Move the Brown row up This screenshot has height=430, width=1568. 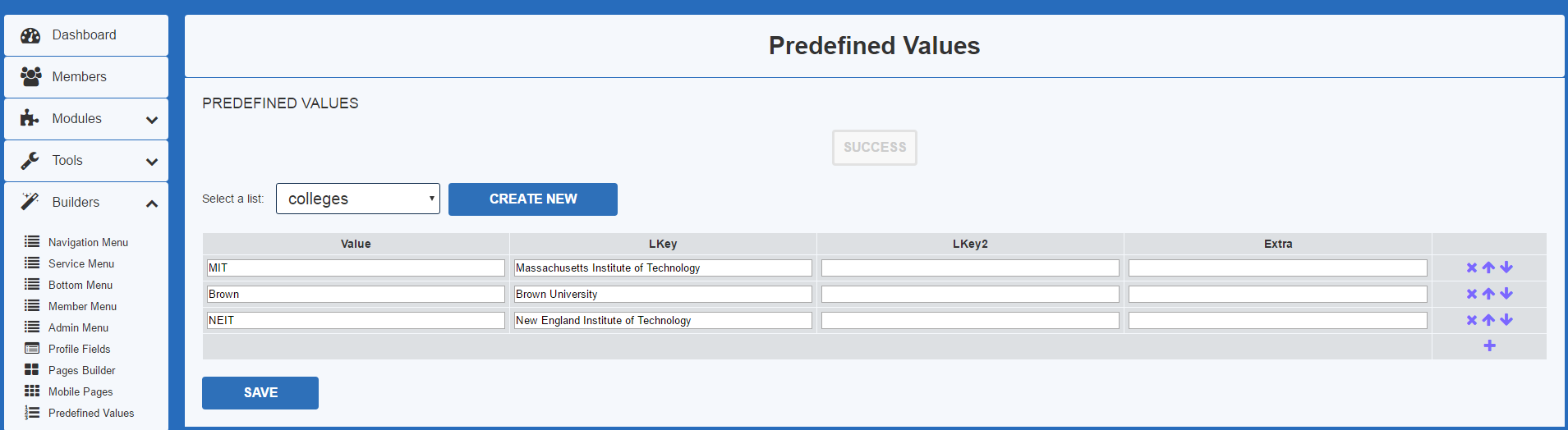[x=1488, y=294]
